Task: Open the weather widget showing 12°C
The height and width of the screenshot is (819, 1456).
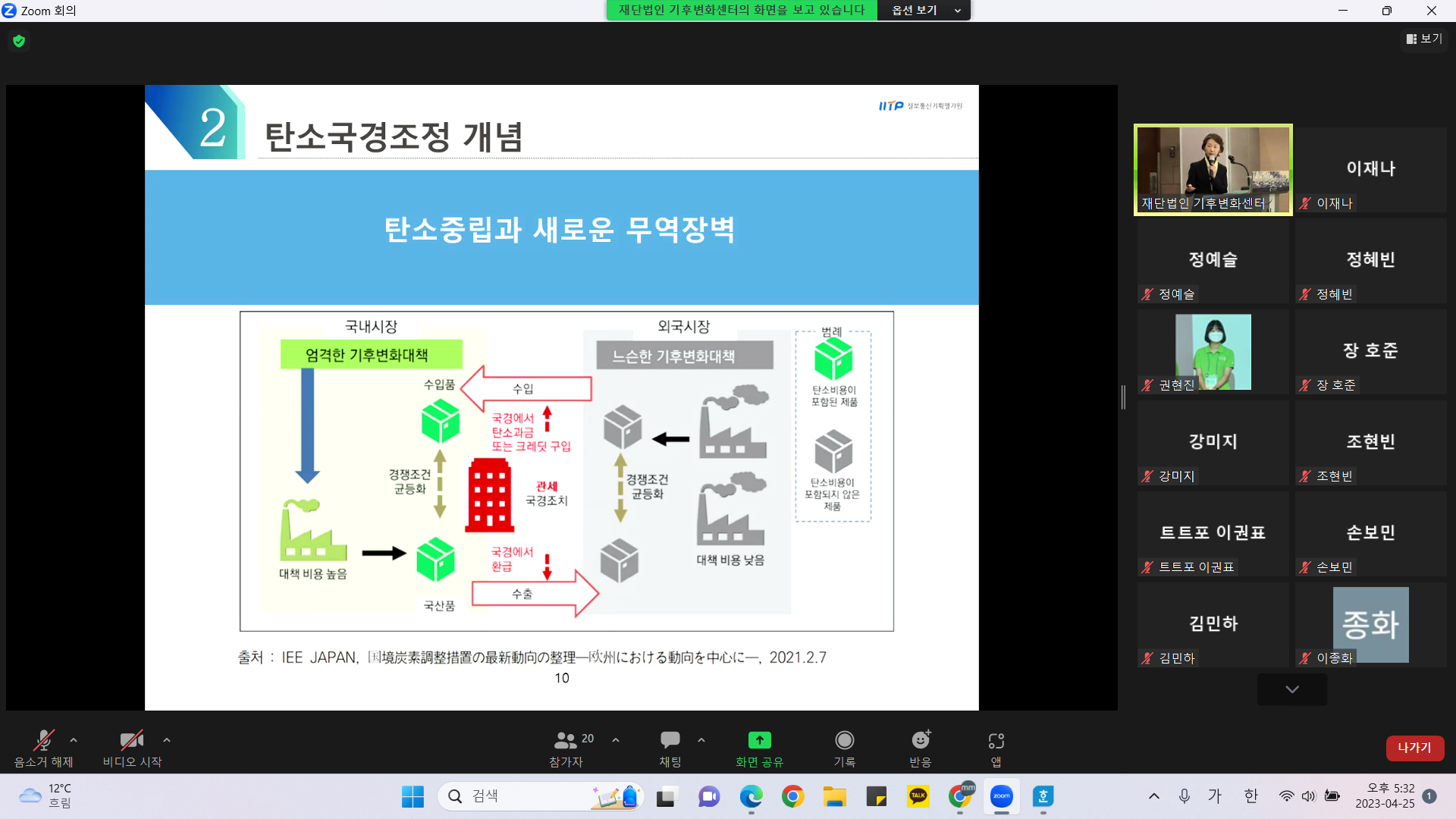Action: click(45, 796)
